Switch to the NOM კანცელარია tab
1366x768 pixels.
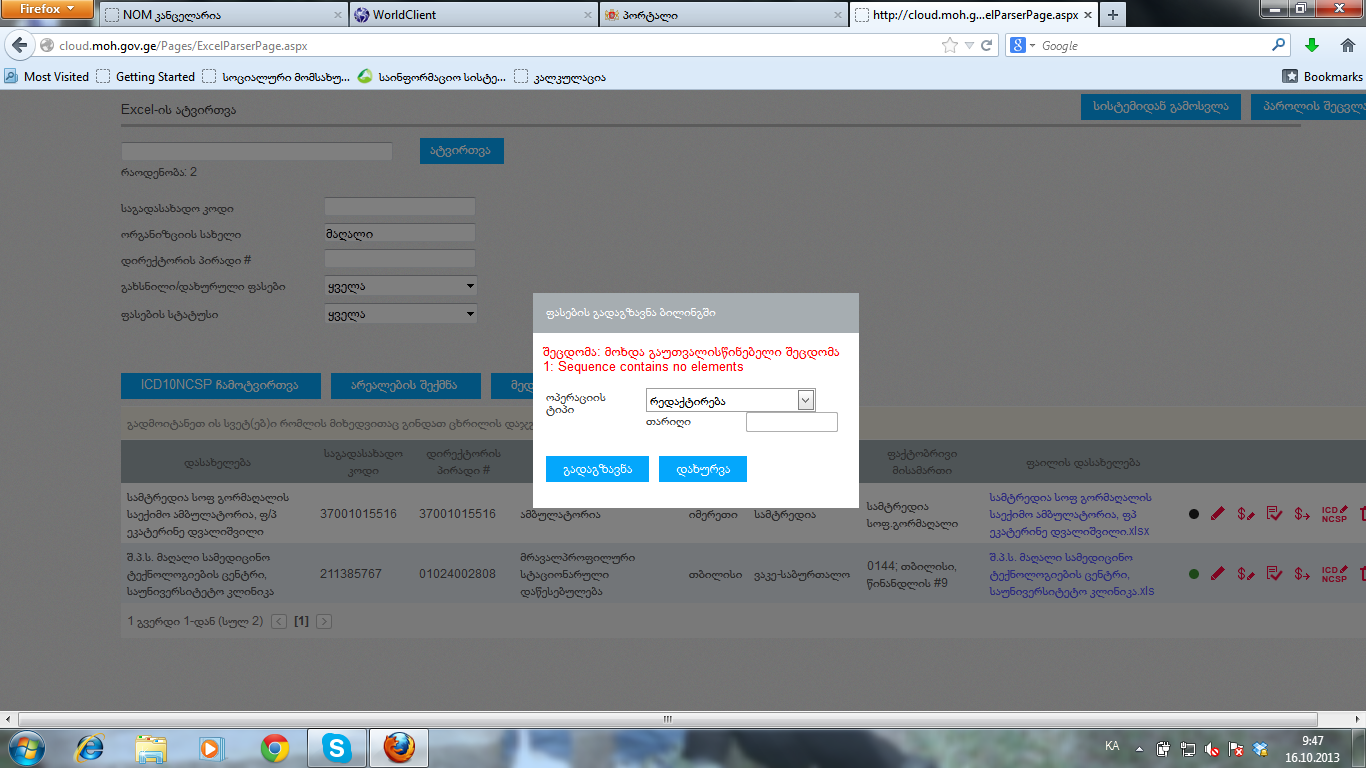pos(220,15)
